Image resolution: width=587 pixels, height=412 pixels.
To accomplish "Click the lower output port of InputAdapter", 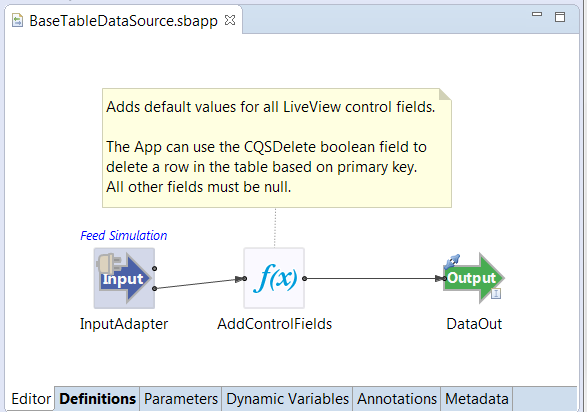I will (x=155, y=289).
